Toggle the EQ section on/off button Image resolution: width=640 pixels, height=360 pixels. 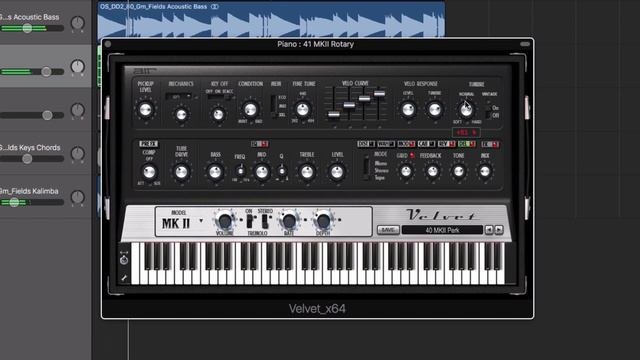pyautogui.click(x=260, y=144)
